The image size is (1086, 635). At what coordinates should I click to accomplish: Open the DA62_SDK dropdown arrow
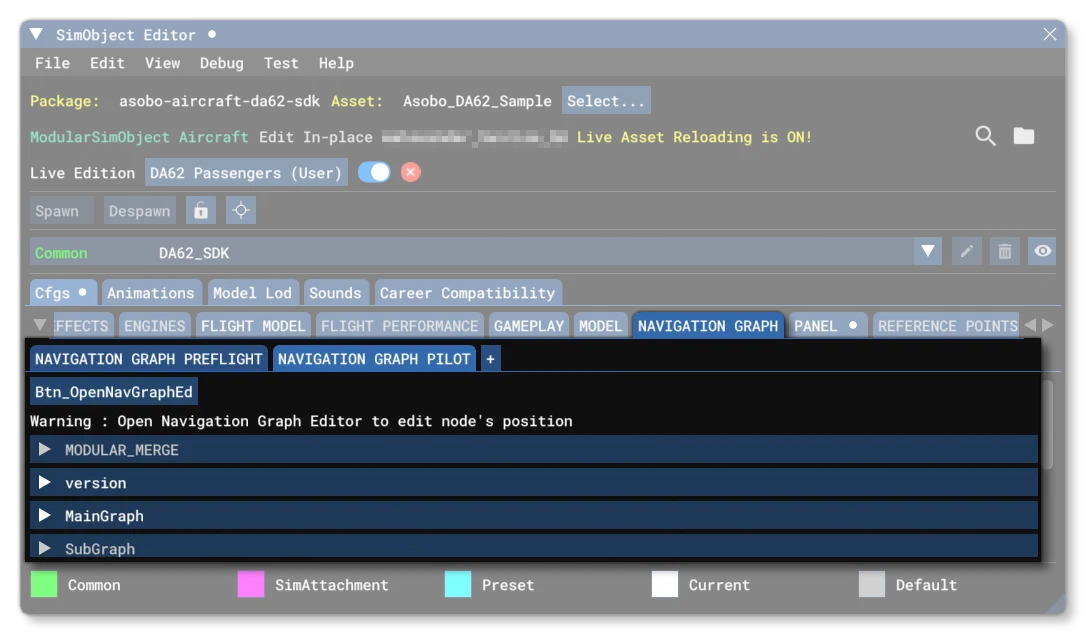pos(928,251)
